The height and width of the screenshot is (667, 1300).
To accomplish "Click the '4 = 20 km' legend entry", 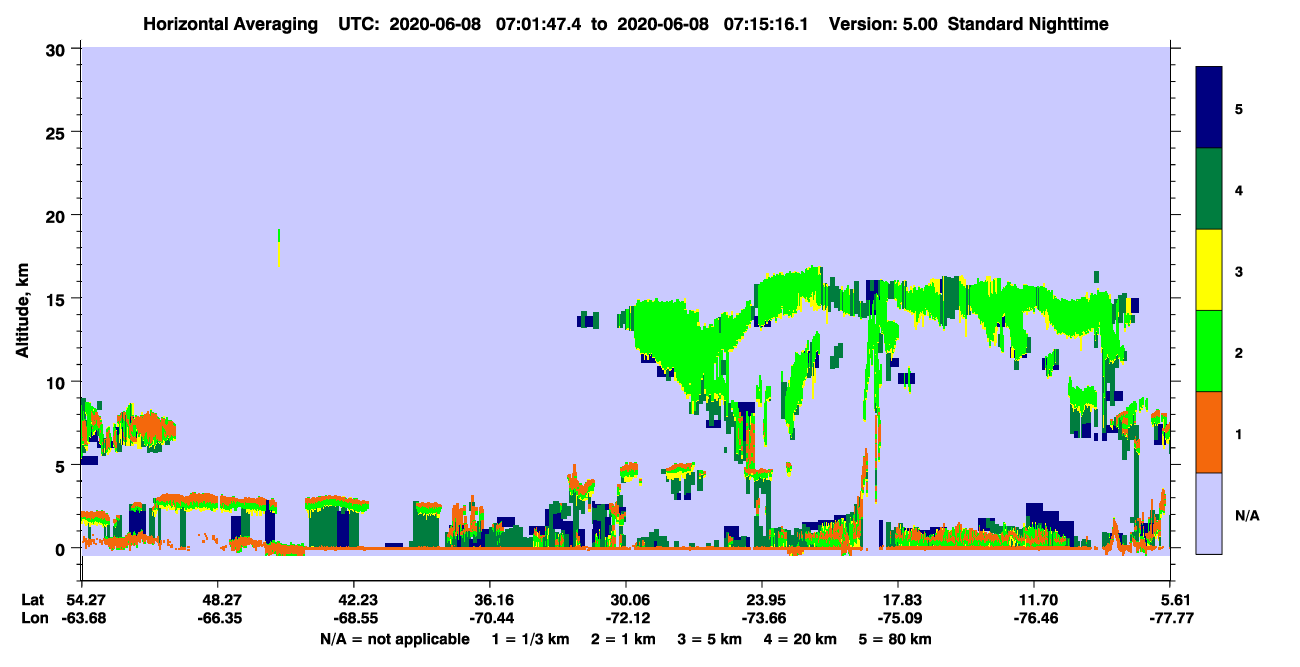I will 799,639.
